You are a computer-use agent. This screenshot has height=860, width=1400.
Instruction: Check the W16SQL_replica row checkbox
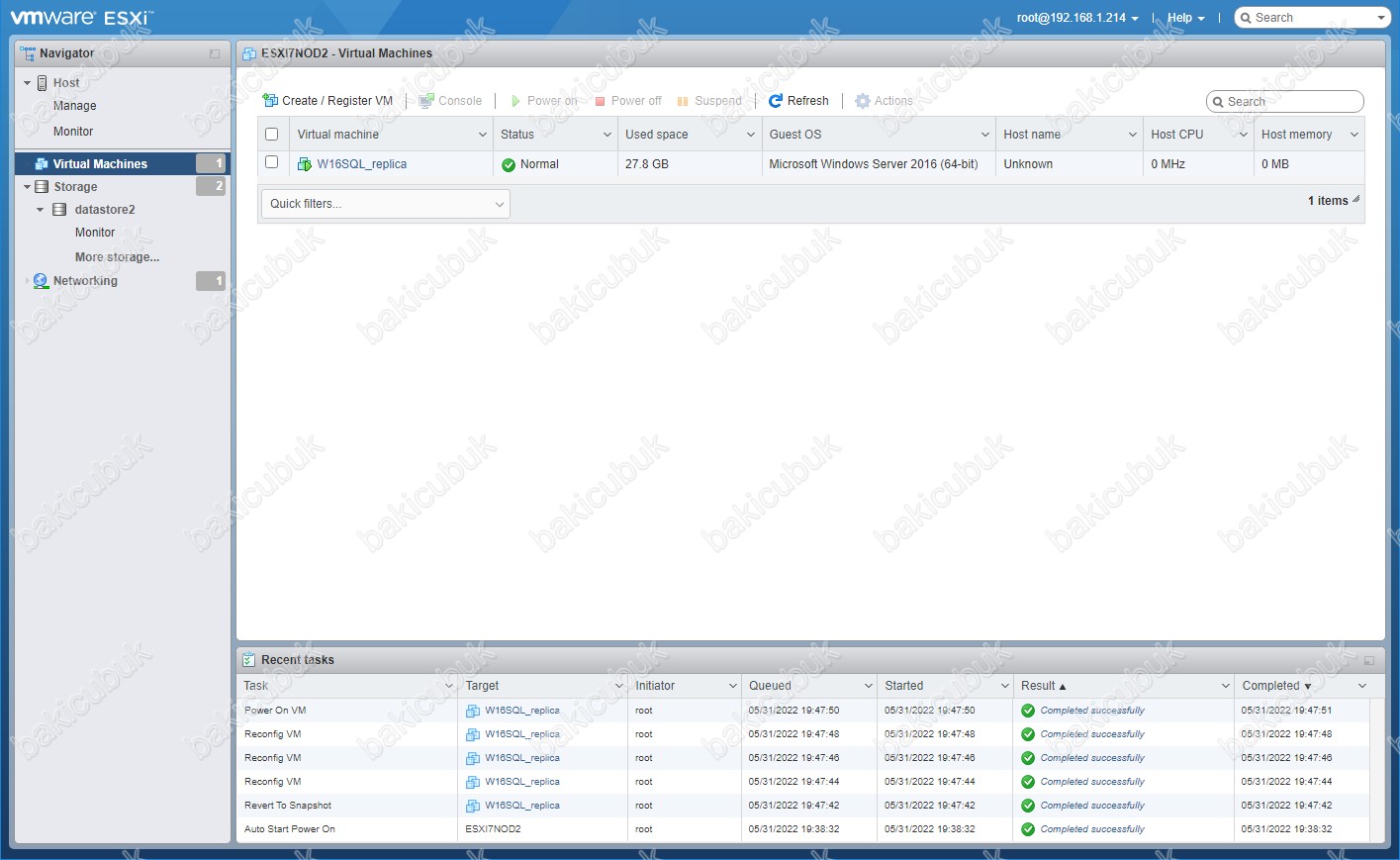coord(272,162)
